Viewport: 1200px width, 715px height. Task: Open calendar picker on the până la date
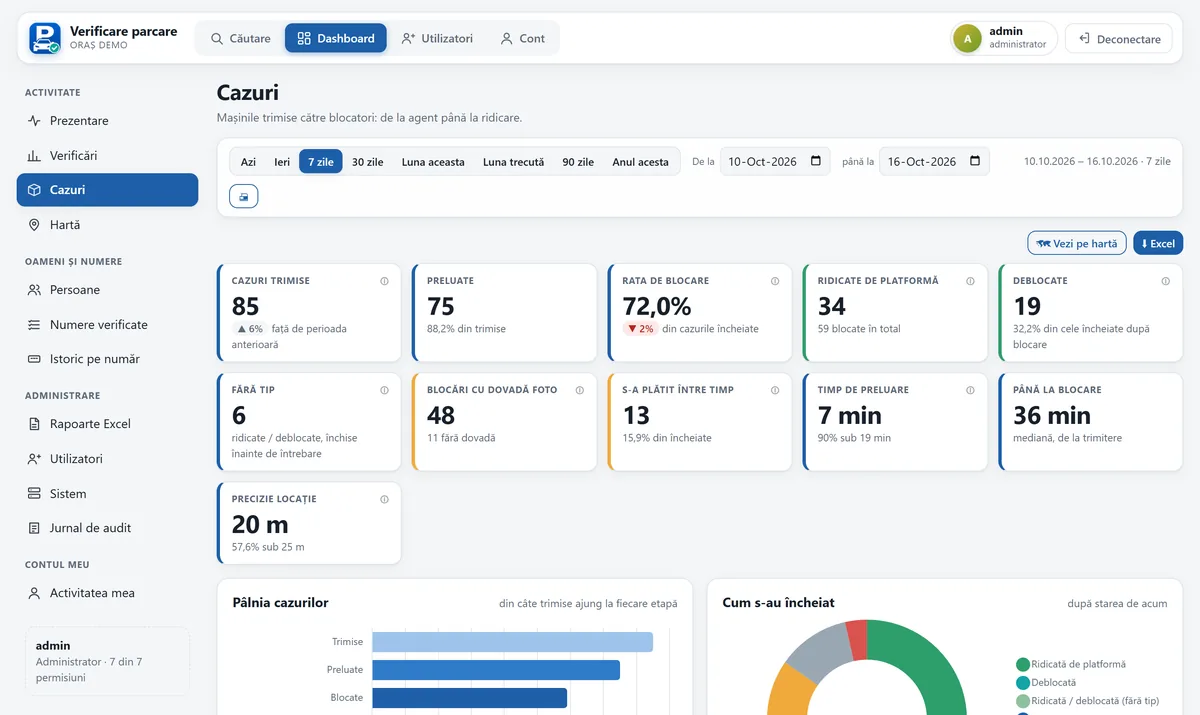click(x=975, y=161)
